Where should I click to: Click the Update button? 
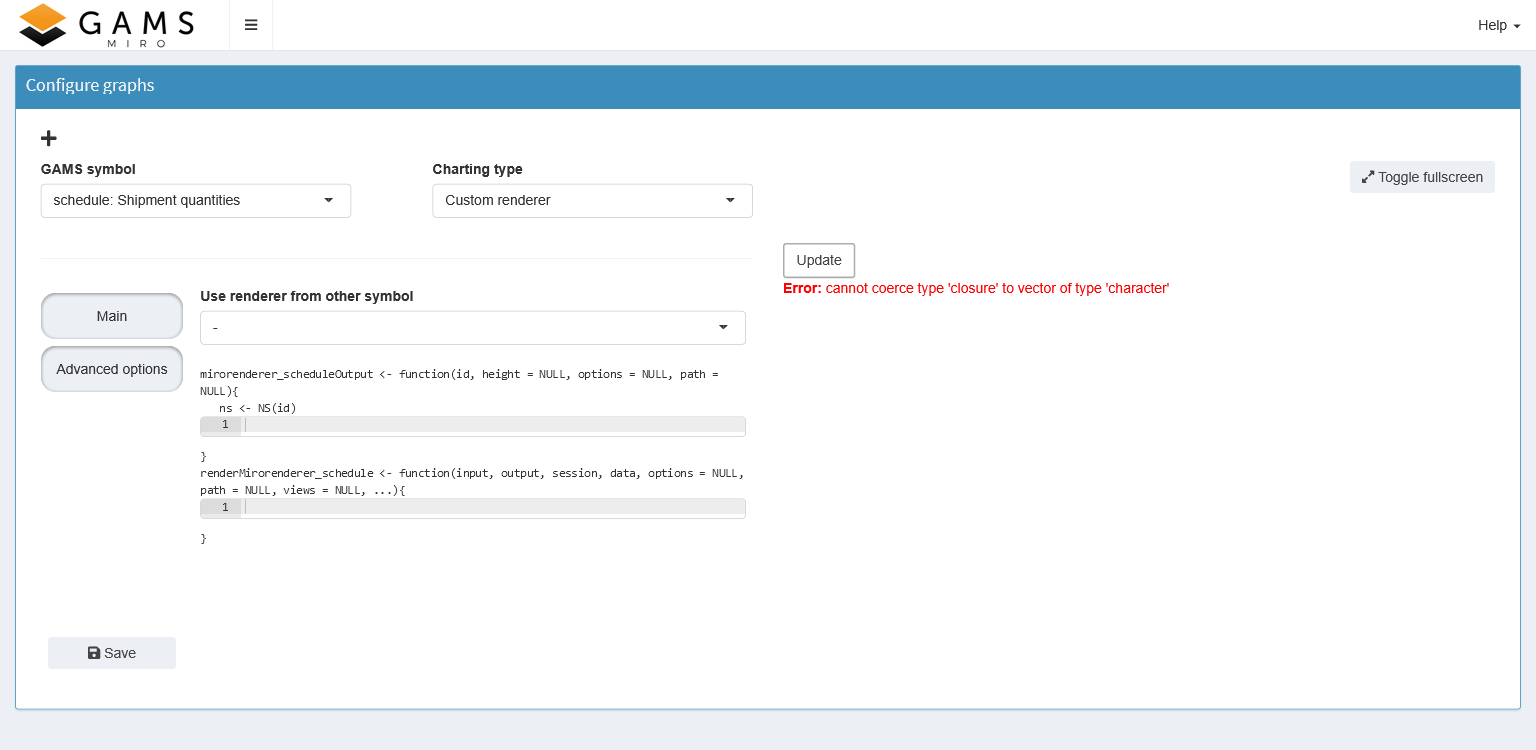point(818,260)
